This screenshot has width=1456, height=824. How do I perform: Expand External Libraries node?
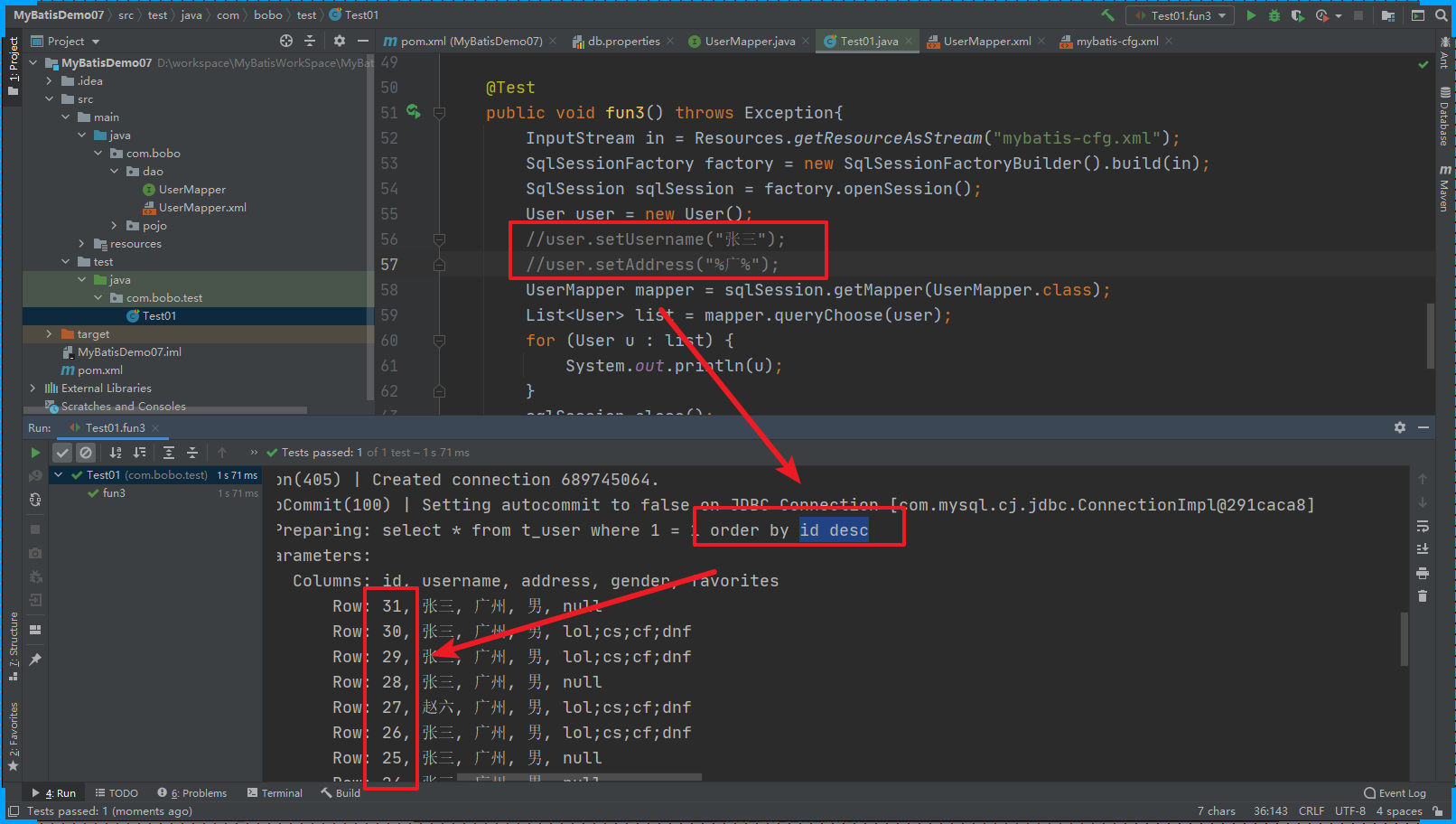[33, 389]
